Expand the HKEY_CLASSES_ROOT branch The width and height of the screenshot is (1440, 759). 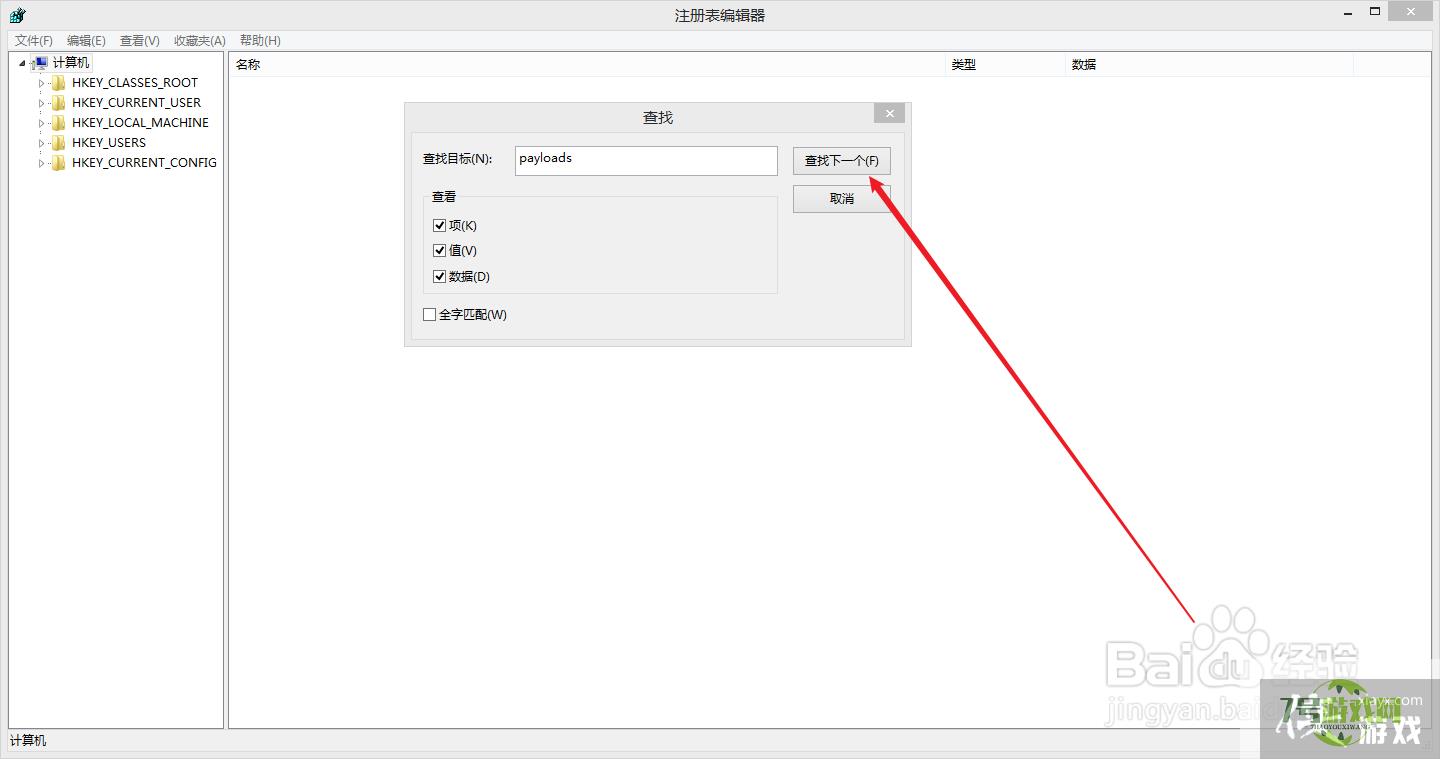(x=42, y=83)
